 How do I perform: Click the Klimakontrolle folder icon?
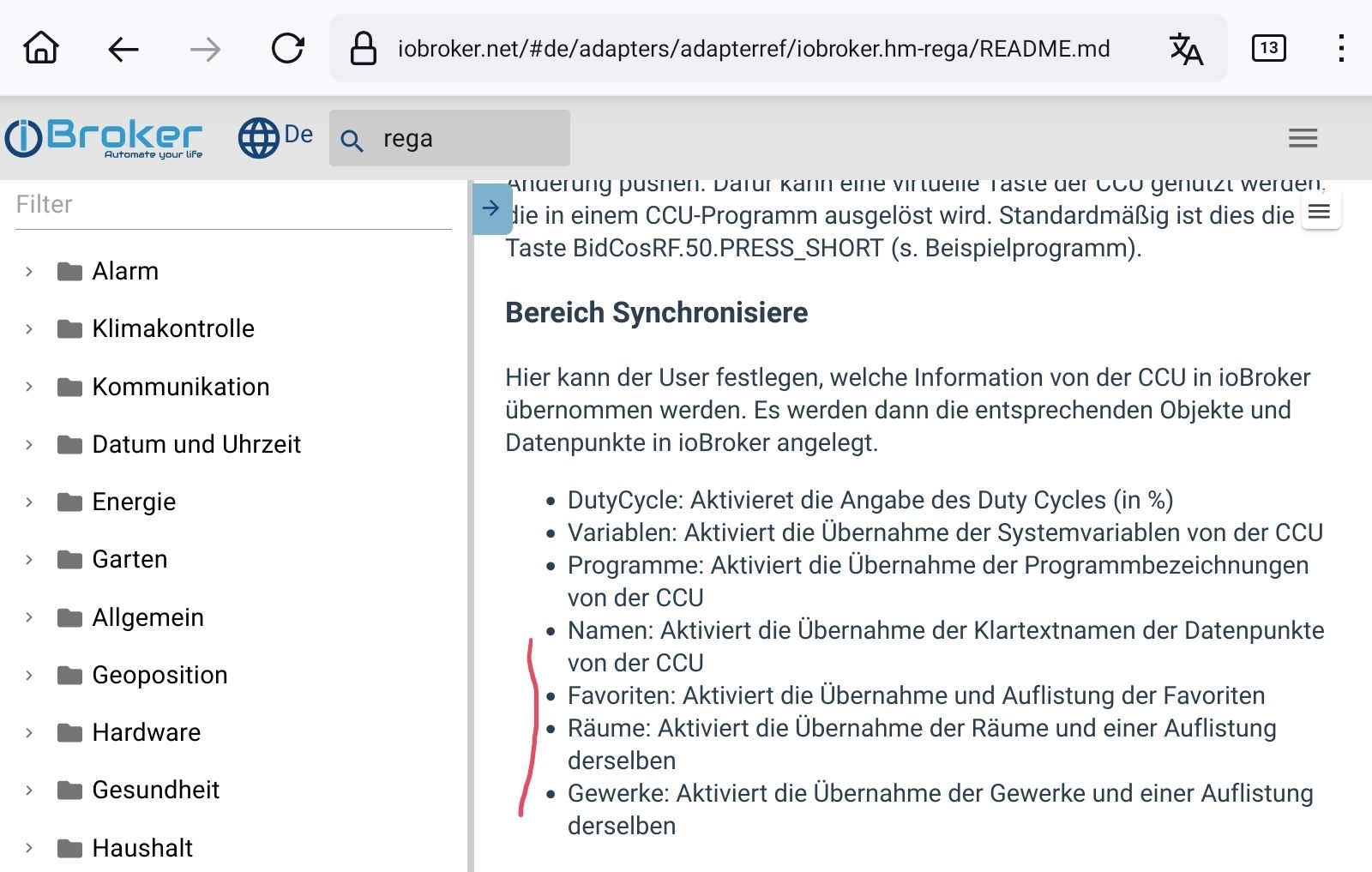69,329
